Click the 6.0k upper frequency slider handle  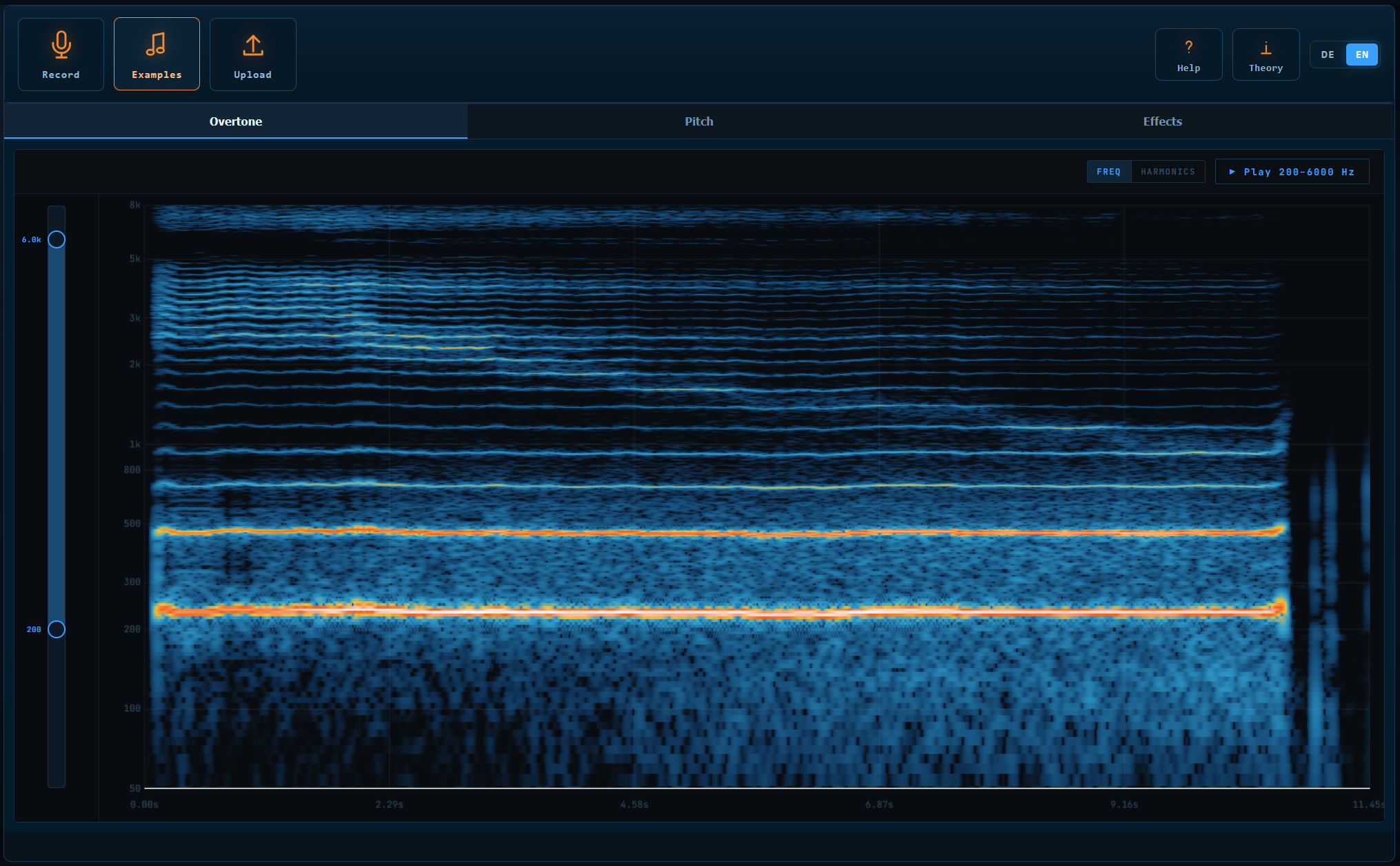point(57,239)
